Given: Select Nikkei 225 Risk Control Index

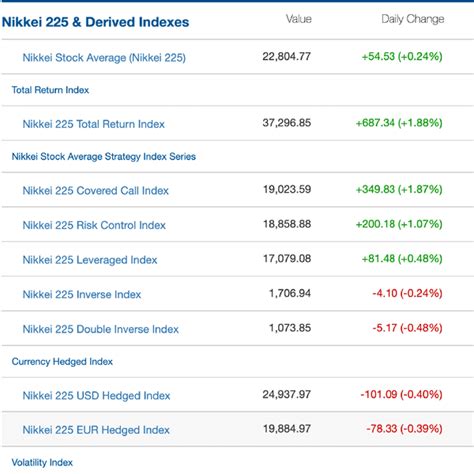Looking at the screenshot, I should click(x=94, y=225).
